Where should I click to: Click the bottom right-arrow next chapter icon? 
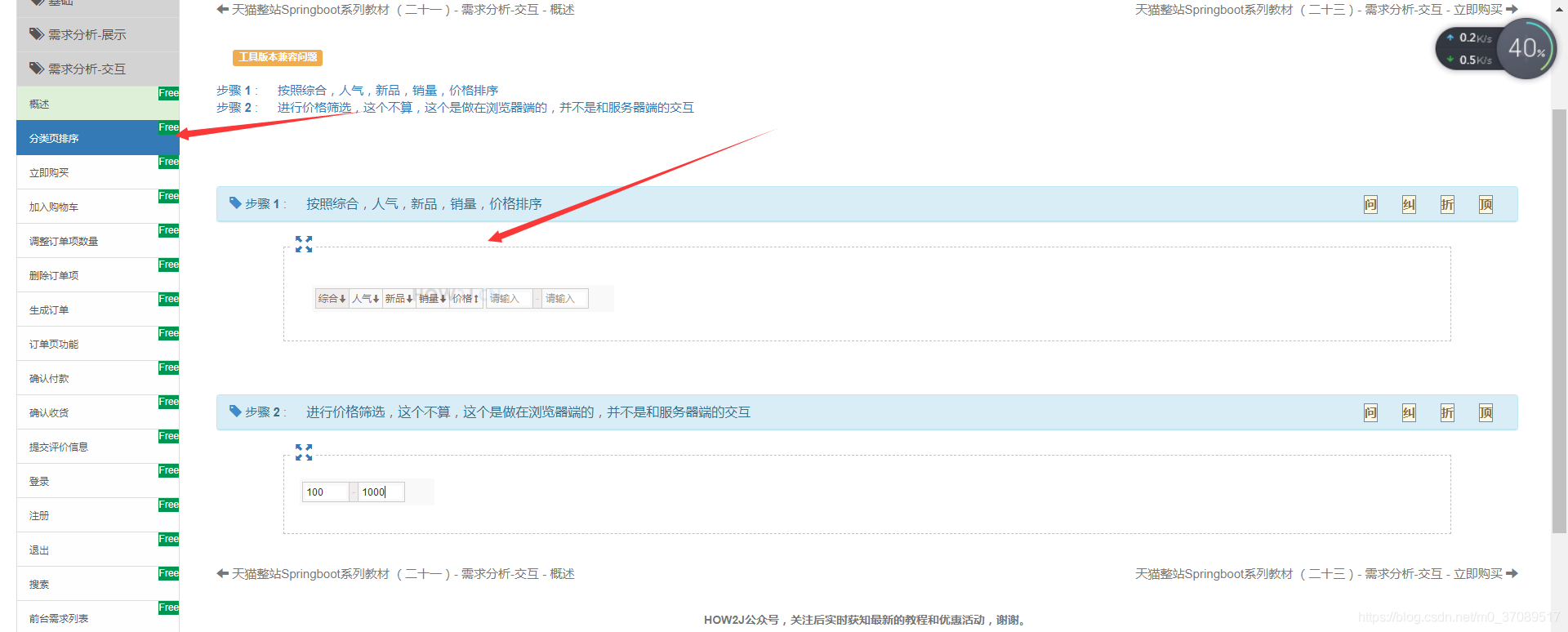(x=1512, y=574)
